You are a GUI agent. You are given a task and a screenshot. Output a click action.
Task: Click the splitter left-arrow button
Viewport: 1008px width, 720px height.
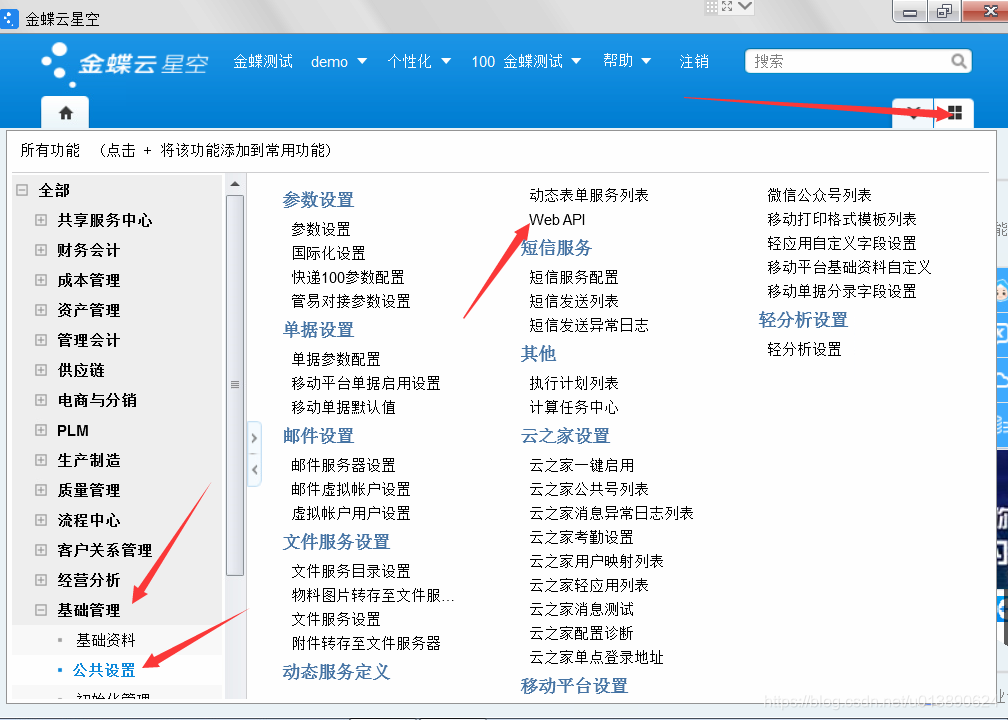[x=255, y=470]
